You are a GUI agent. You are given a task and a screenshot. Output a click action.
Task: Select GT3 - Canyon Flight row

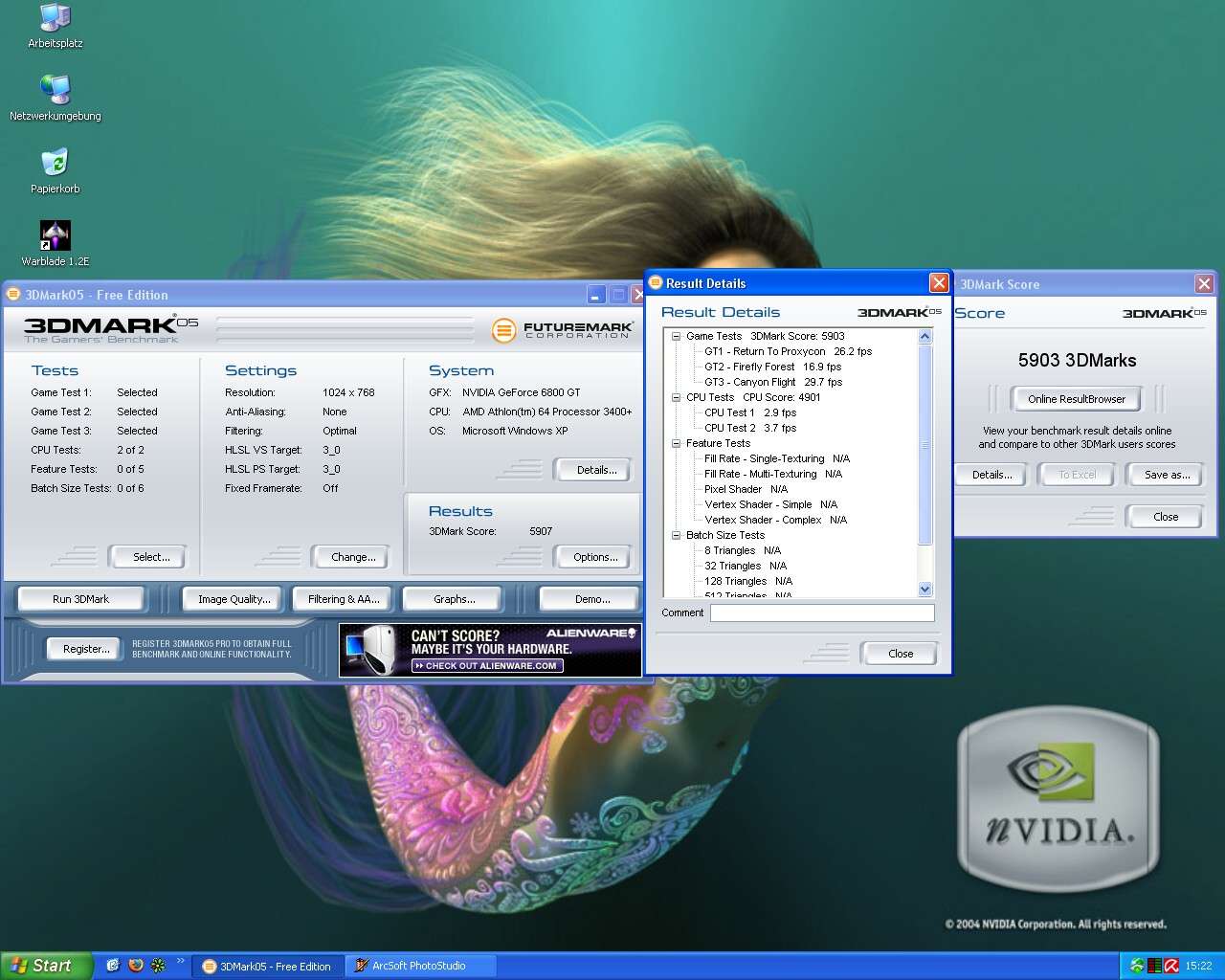point(773,382)
